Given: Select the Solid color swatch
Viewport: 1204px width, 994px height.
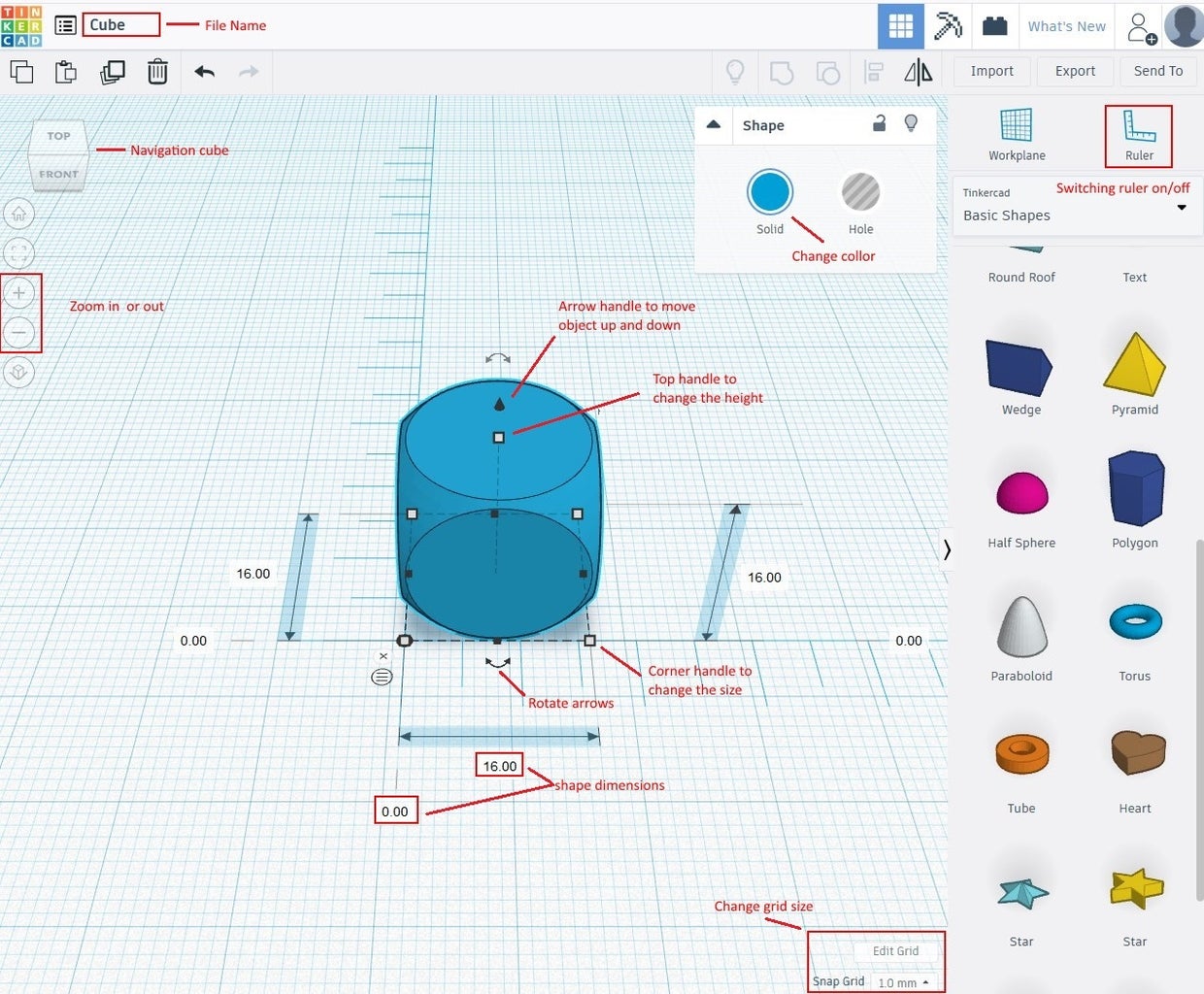Looking at the screenshot, I should pyautogui.click(x=769, y=191).
